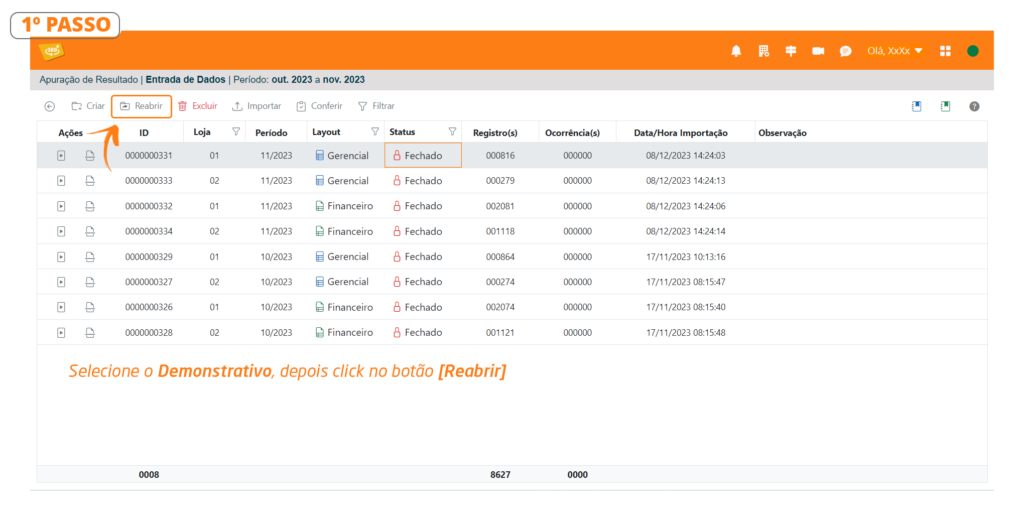Click the timestamp 08/12/2023 14:24:14
Screen dimensions: 1024x523
(x=686, y=232)
